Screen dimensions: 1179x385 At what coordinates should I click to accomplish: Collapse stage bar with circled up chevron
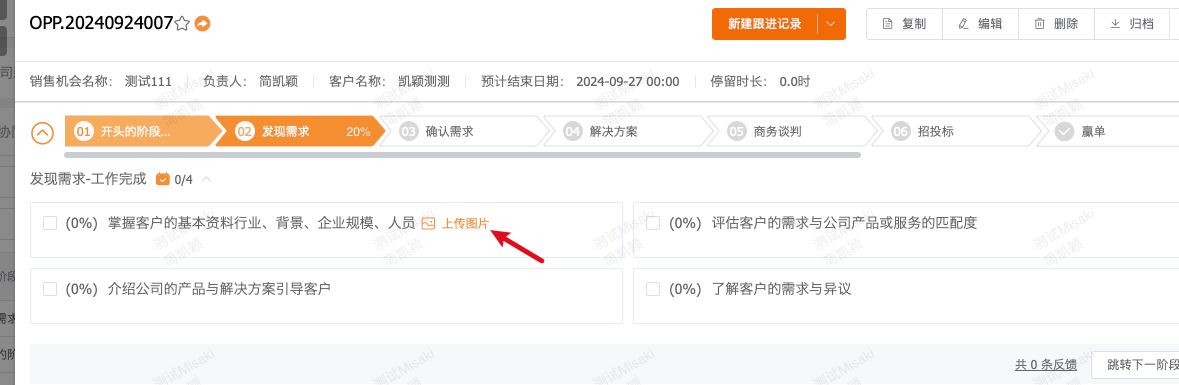[43, 132]
